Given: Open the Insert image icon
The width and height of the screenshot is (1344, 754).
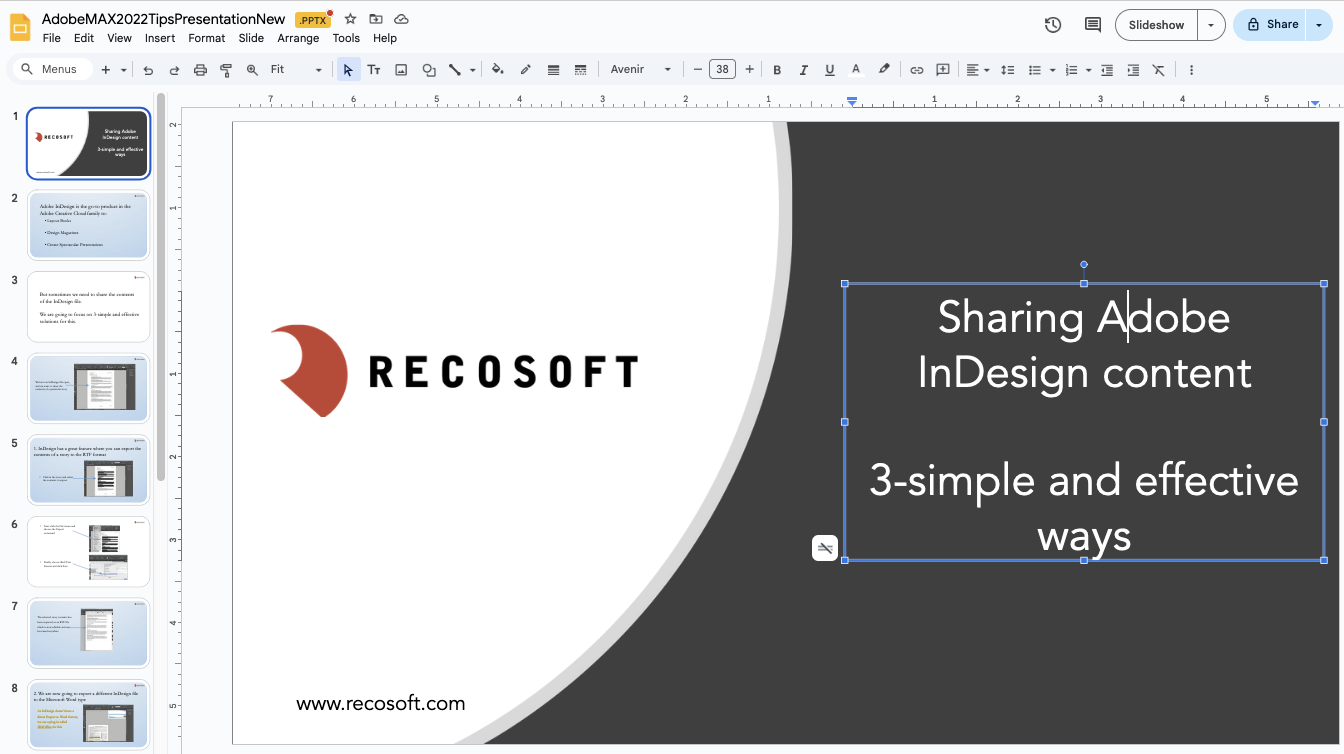Looking at the screenshot, I should tap(400, 69).
